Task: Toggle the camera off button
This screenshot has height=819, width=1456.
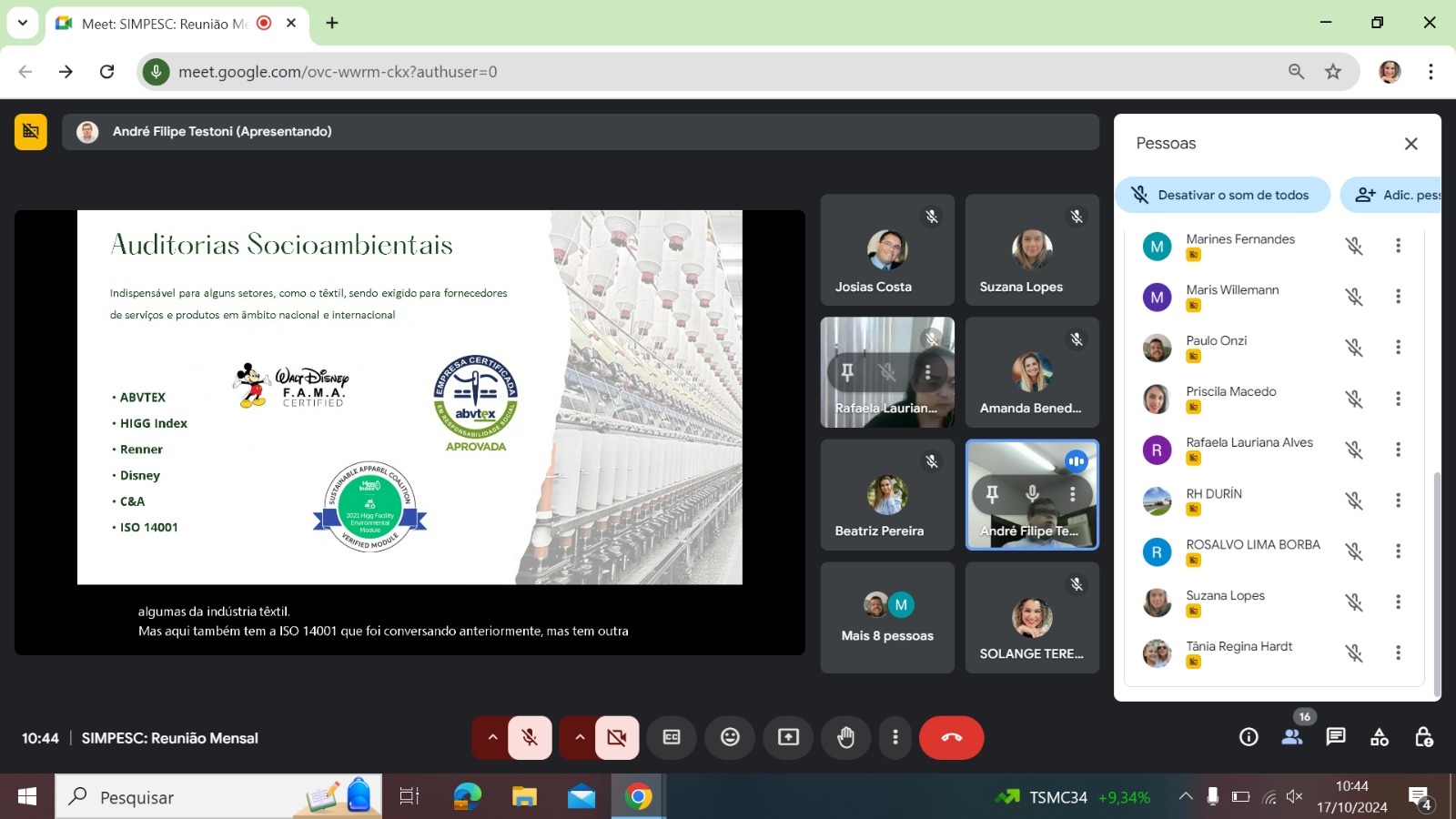Action: point(616,737)
